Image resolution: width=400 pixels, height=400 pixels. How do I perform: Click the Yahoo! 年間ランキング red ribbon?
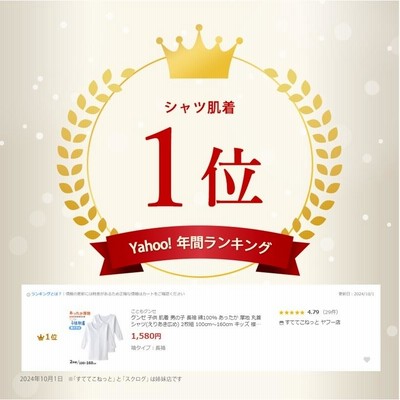[200, 248]
